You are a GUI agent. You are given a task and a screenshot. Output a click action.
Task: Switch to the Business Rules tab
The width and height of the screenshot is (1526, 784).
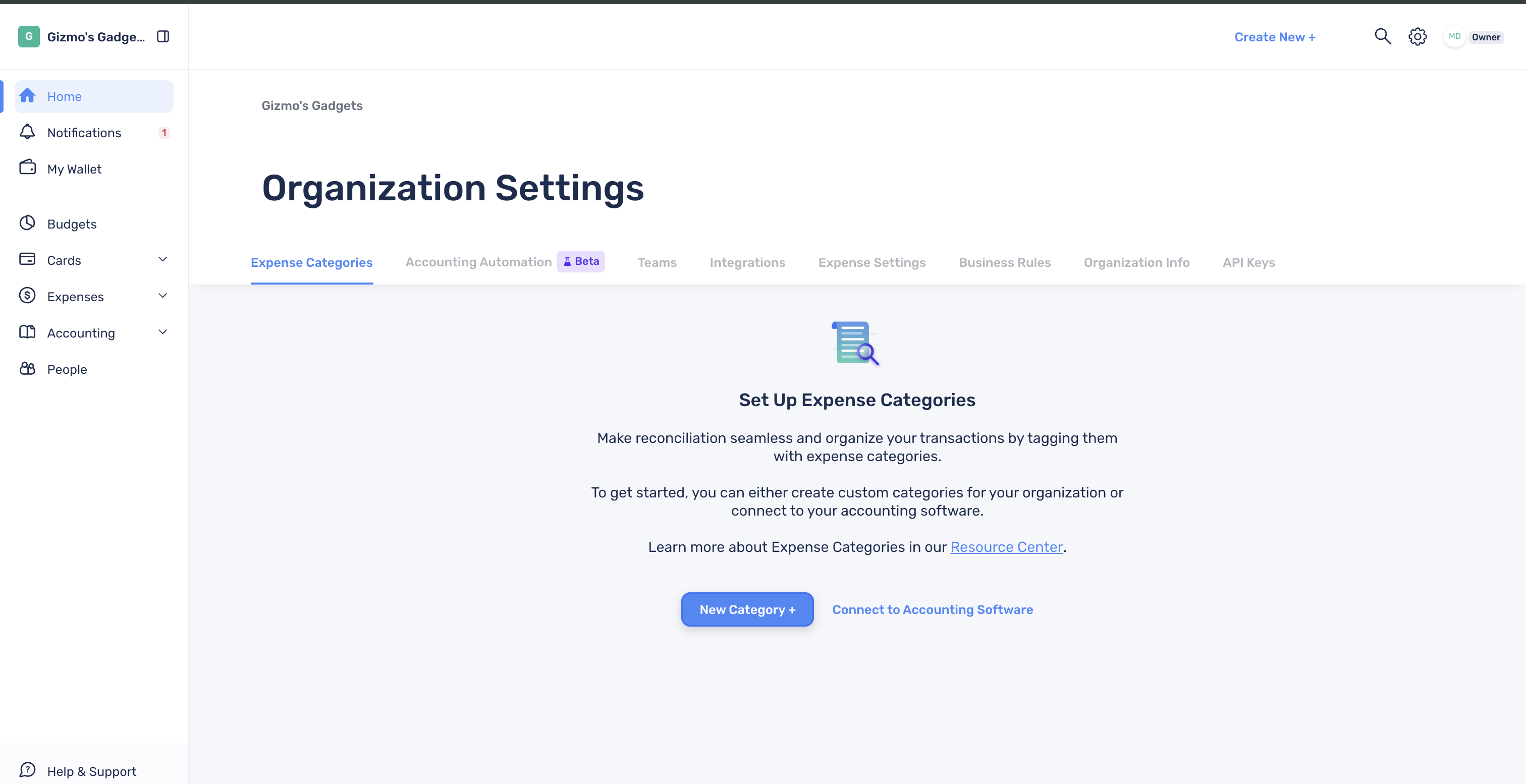pyautogui.click(x=1005, y=262)
